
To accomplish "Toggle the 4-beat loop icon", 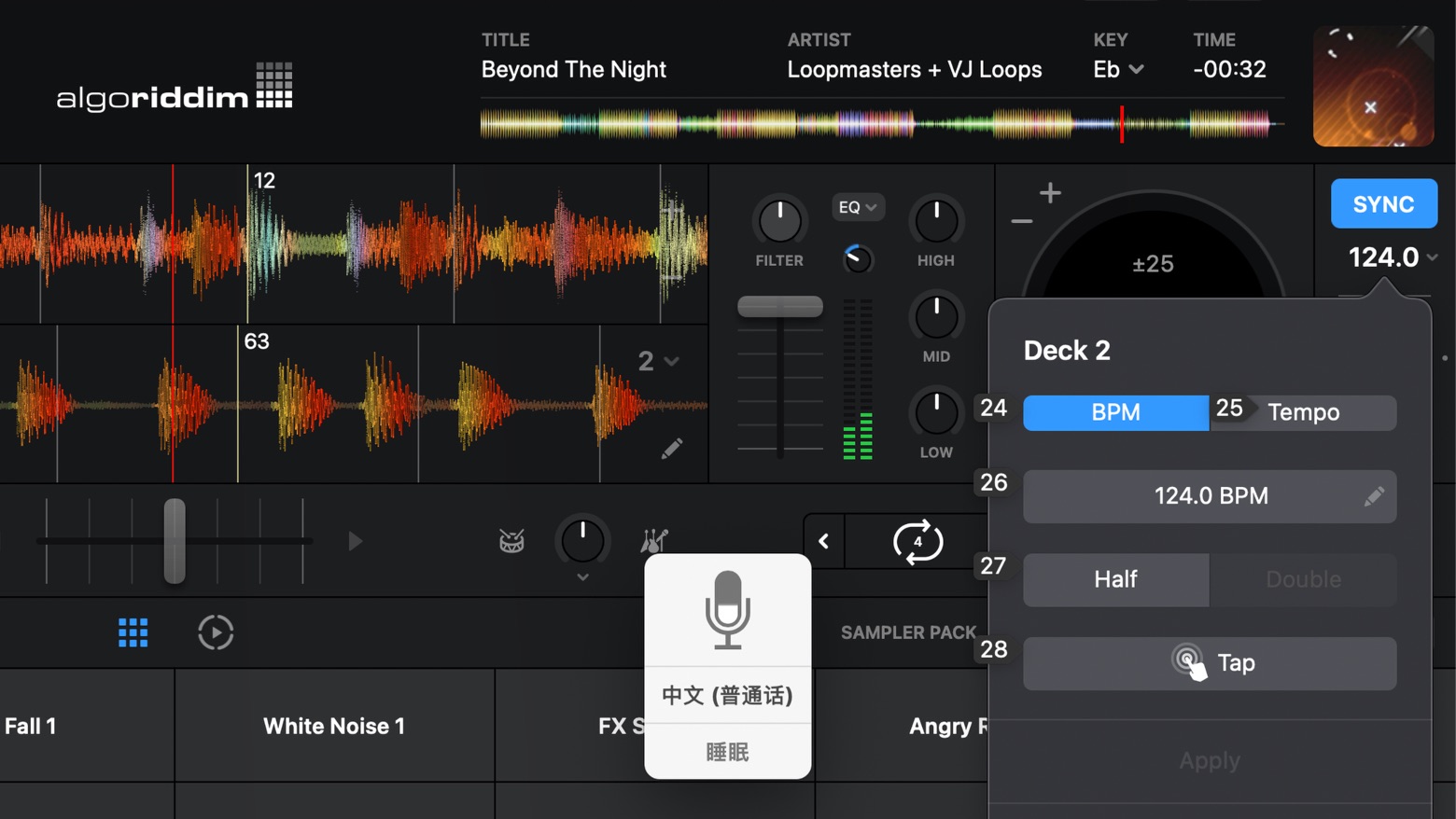I will pos(917,541).
